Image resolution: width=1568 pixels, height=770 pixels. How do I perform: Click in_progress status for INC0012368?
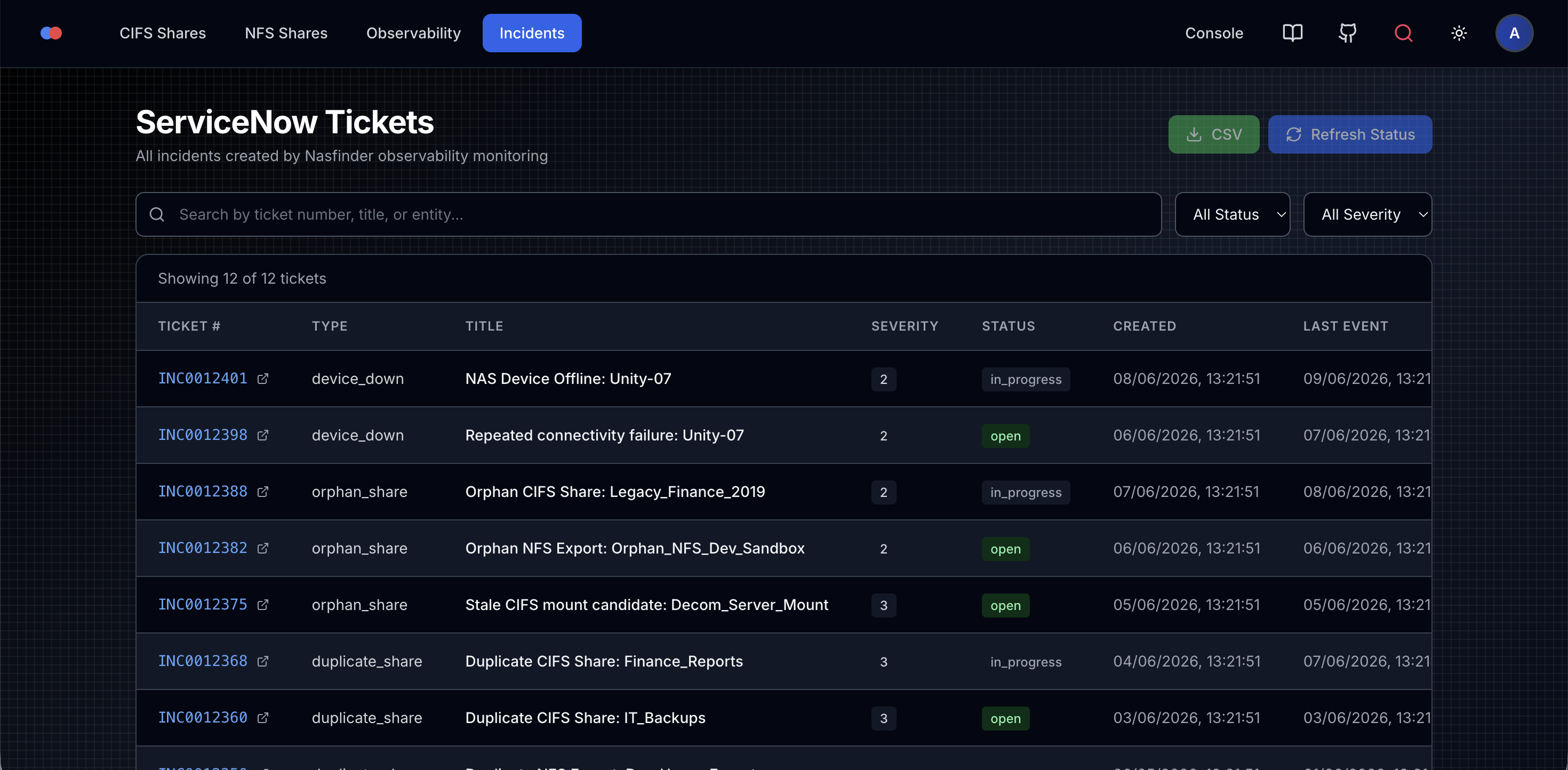point(1026,662)
